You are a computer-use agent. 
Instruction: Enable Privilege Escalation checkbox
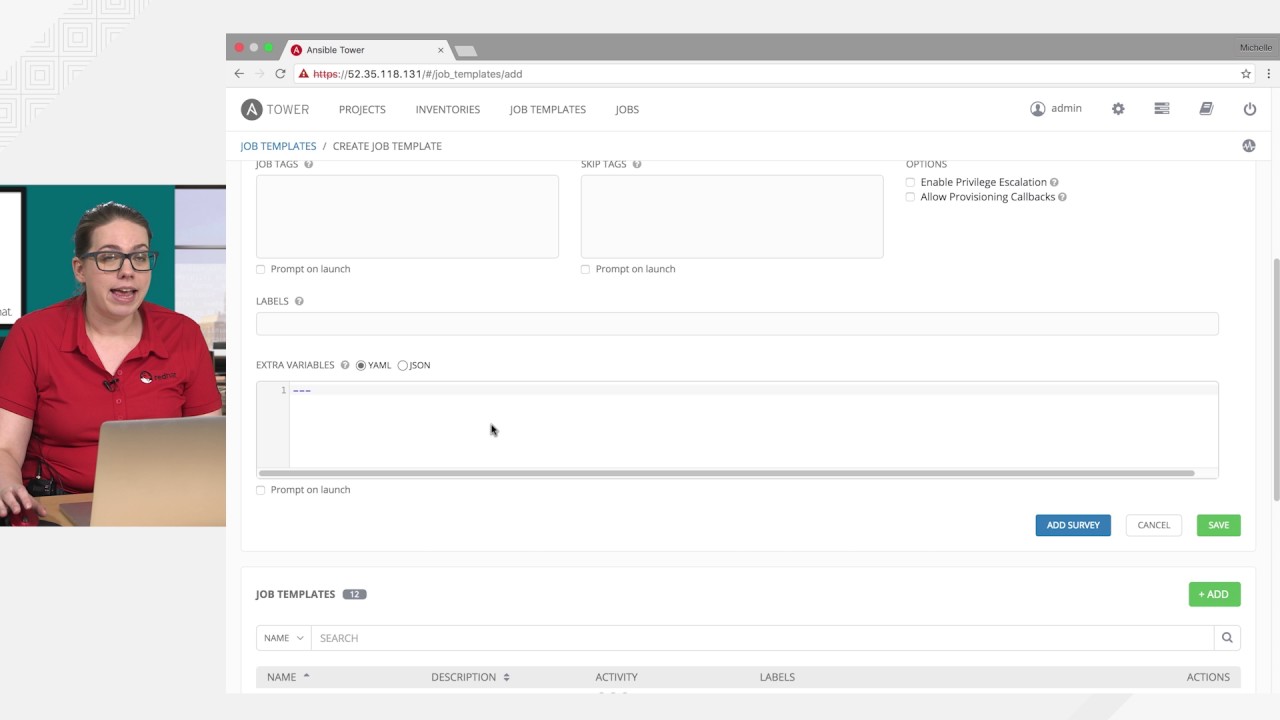(x=910, y=182)
